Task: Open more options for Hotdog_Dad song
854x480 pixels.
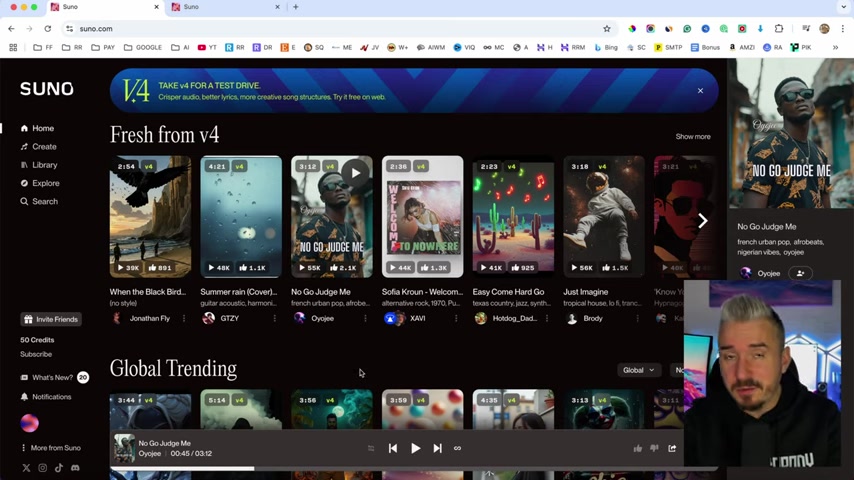Action: [x=547, y=318]
